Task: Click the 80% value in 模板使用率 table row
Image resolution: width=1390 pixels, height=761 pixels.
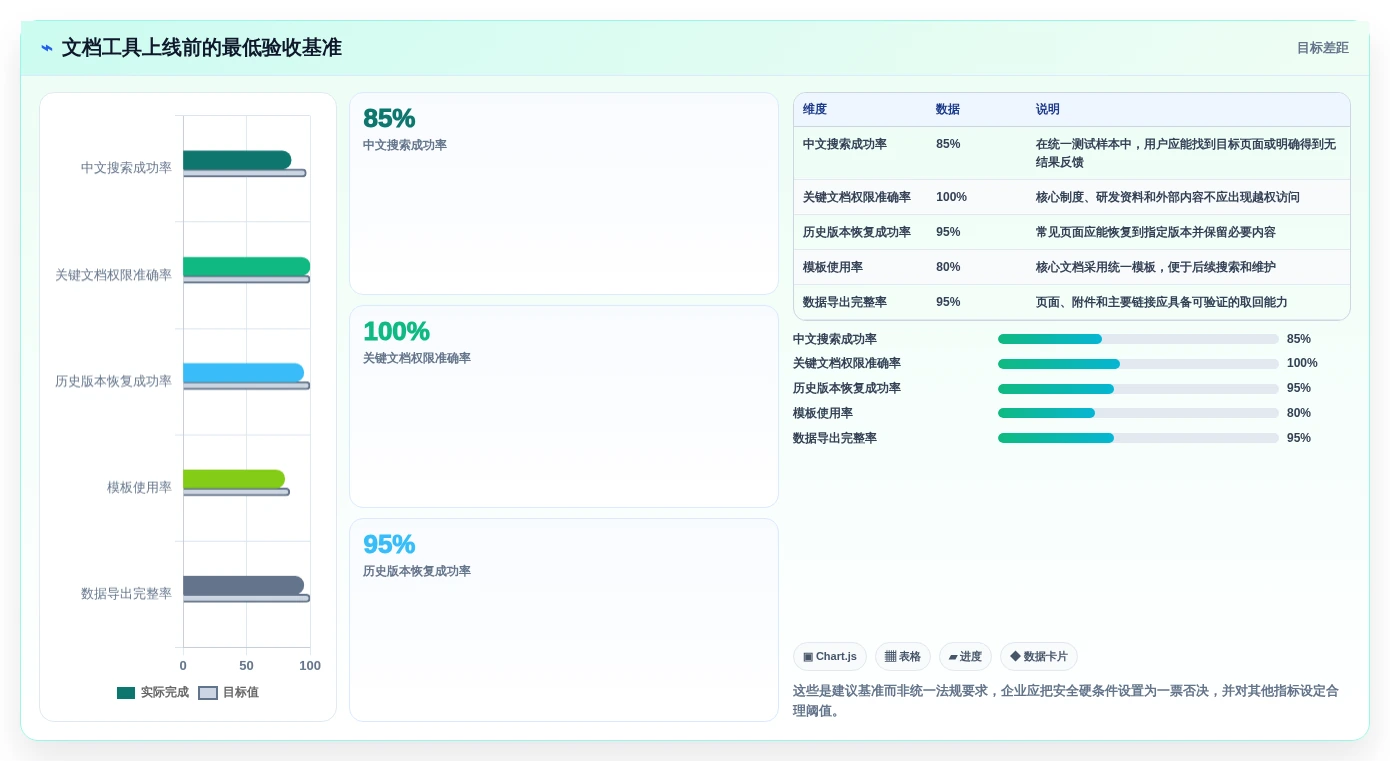Action: [948, 267]
